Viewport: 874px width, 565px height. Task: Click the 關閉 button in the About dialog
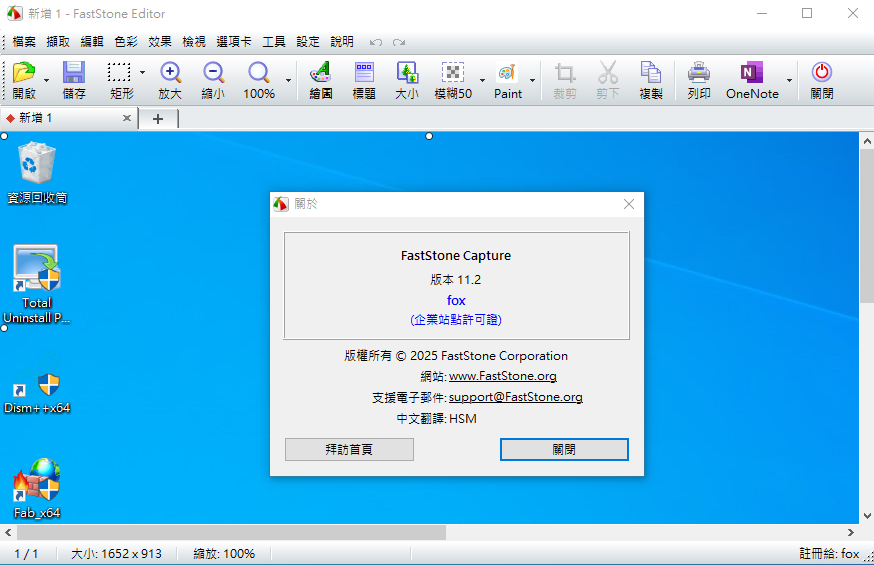pos(564,449)
